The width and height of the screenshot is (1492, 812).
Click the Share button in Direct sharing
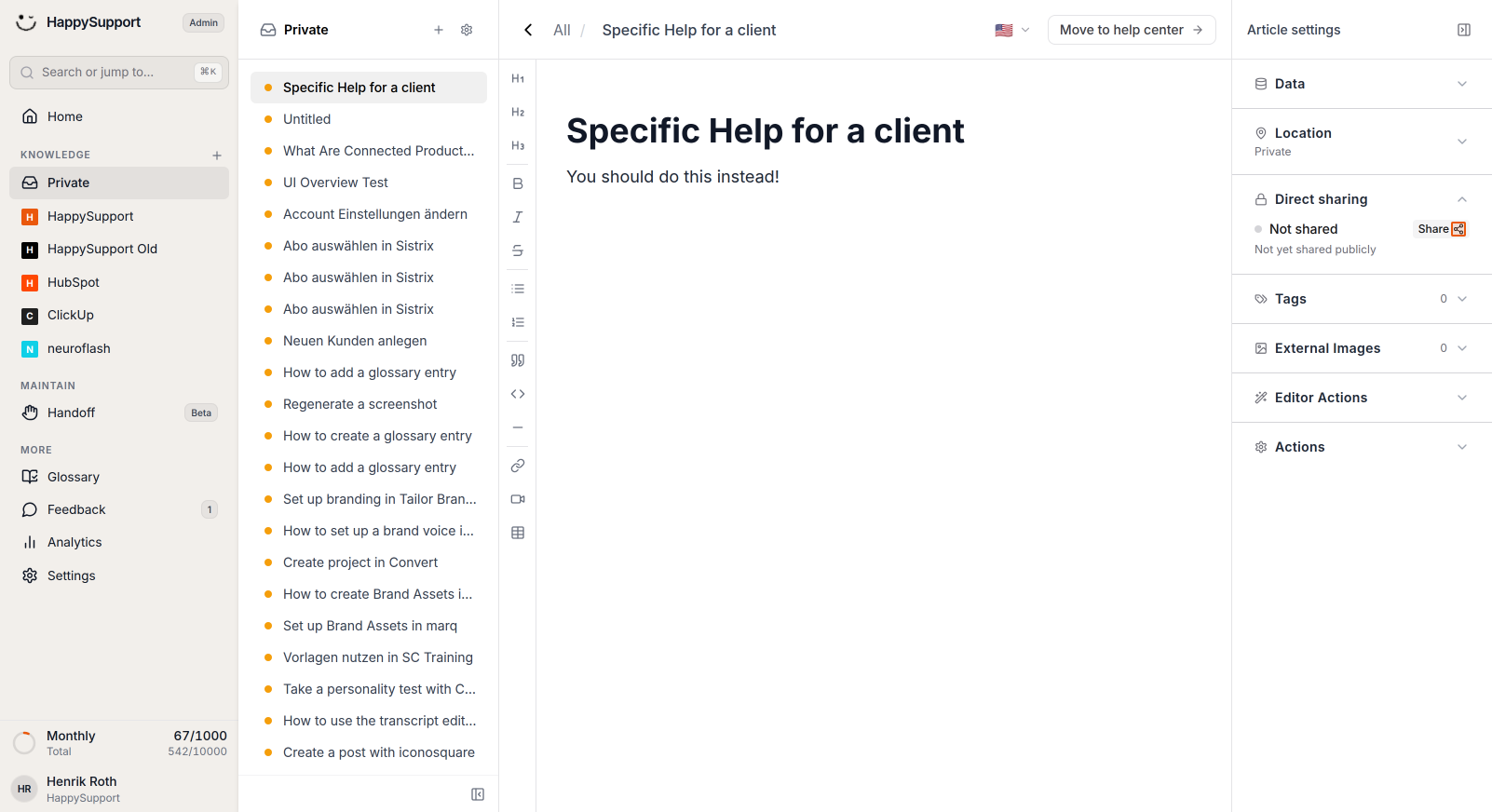click(x=1441, y=229)
